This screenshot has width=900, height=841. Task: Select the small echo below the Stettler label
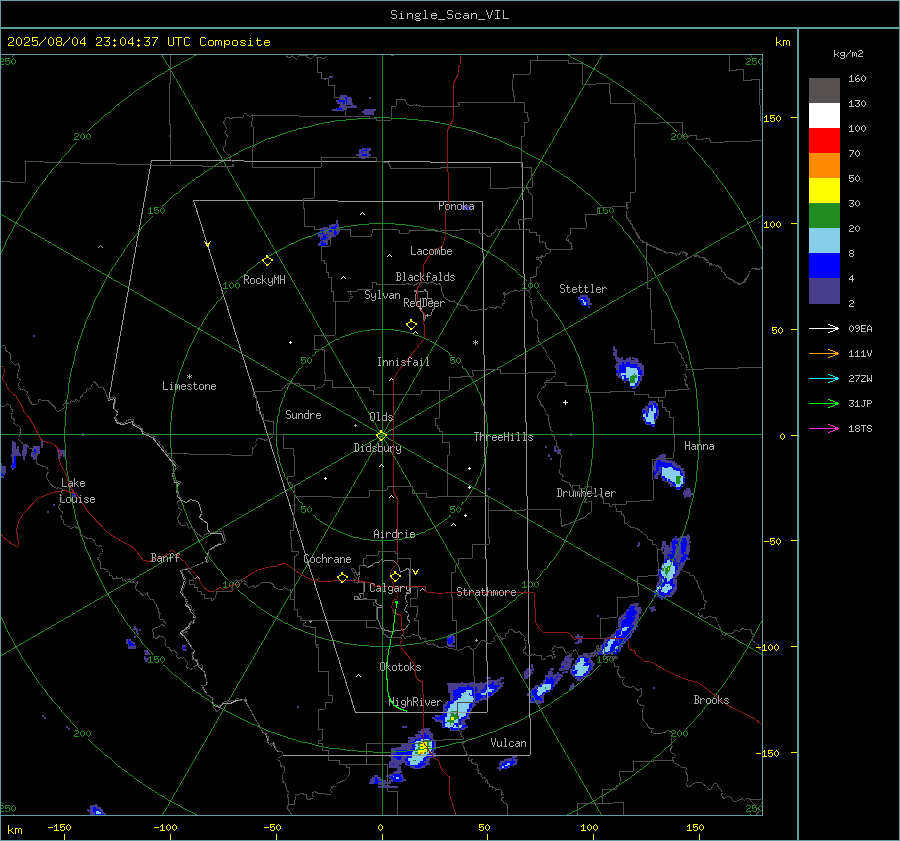click(x=584, y=301)
